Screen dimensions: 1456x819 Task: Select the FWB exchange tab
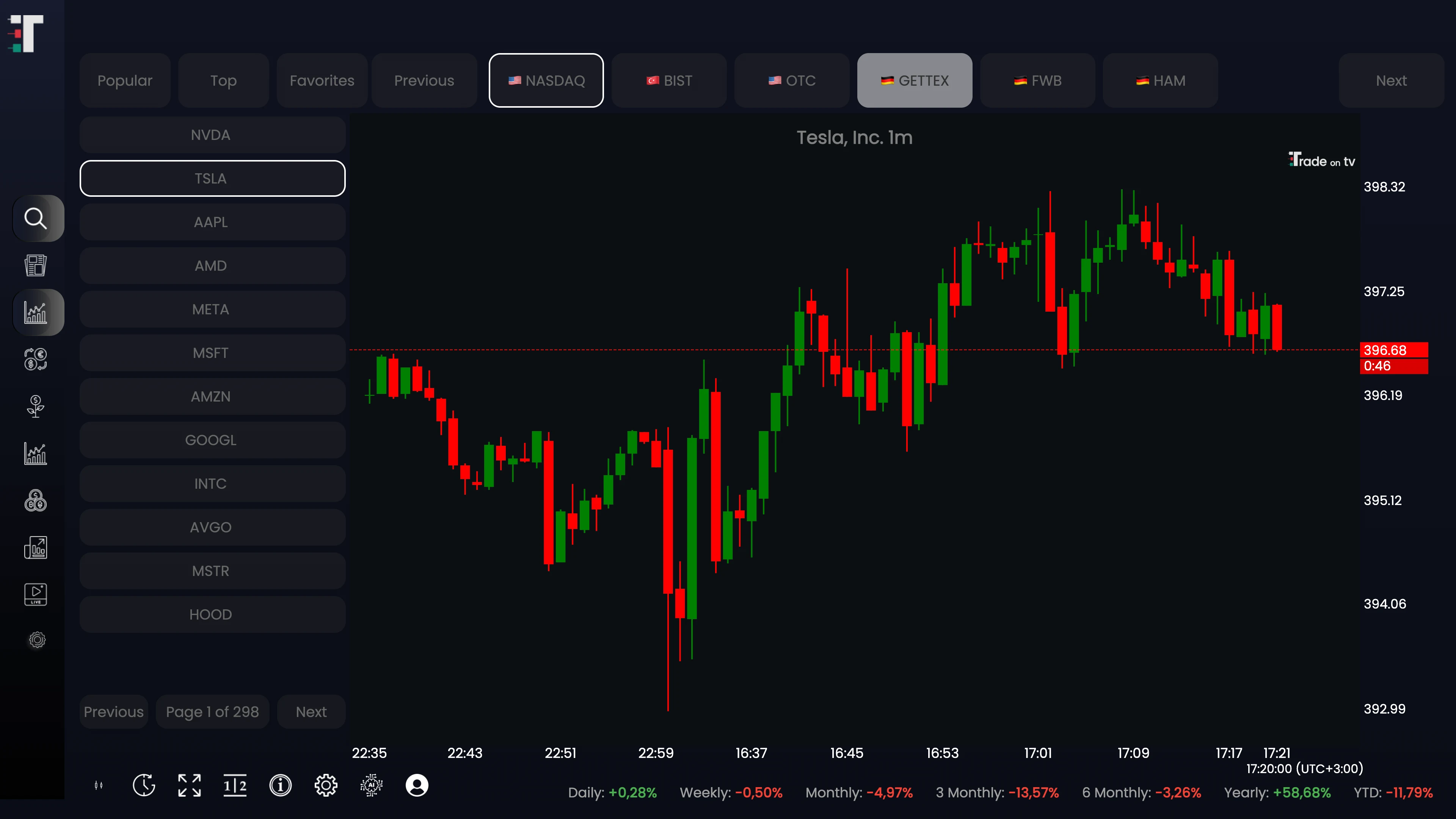click(x=1038, y=80)
